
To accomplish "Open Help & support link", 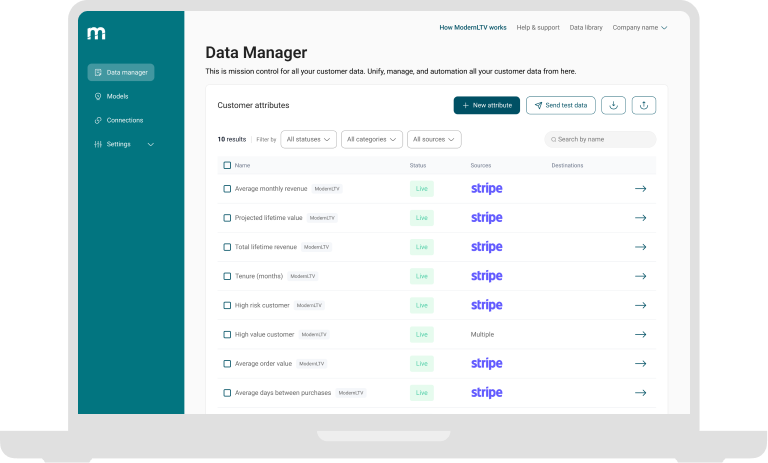I will [538, 27].
